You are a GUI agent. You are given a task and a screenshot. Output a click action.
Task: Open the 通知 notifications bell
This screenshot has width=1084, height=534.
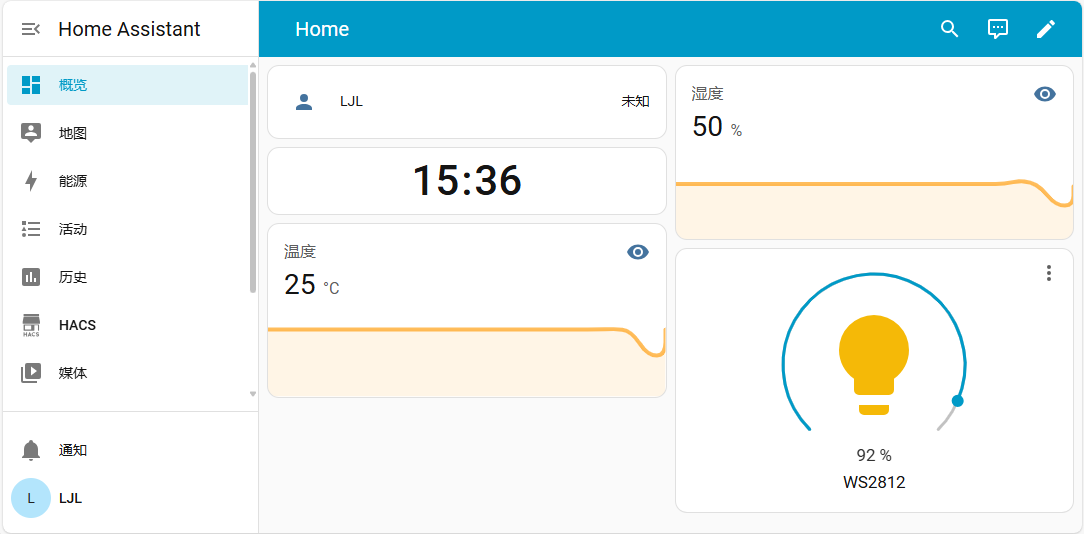pos(31,450)
